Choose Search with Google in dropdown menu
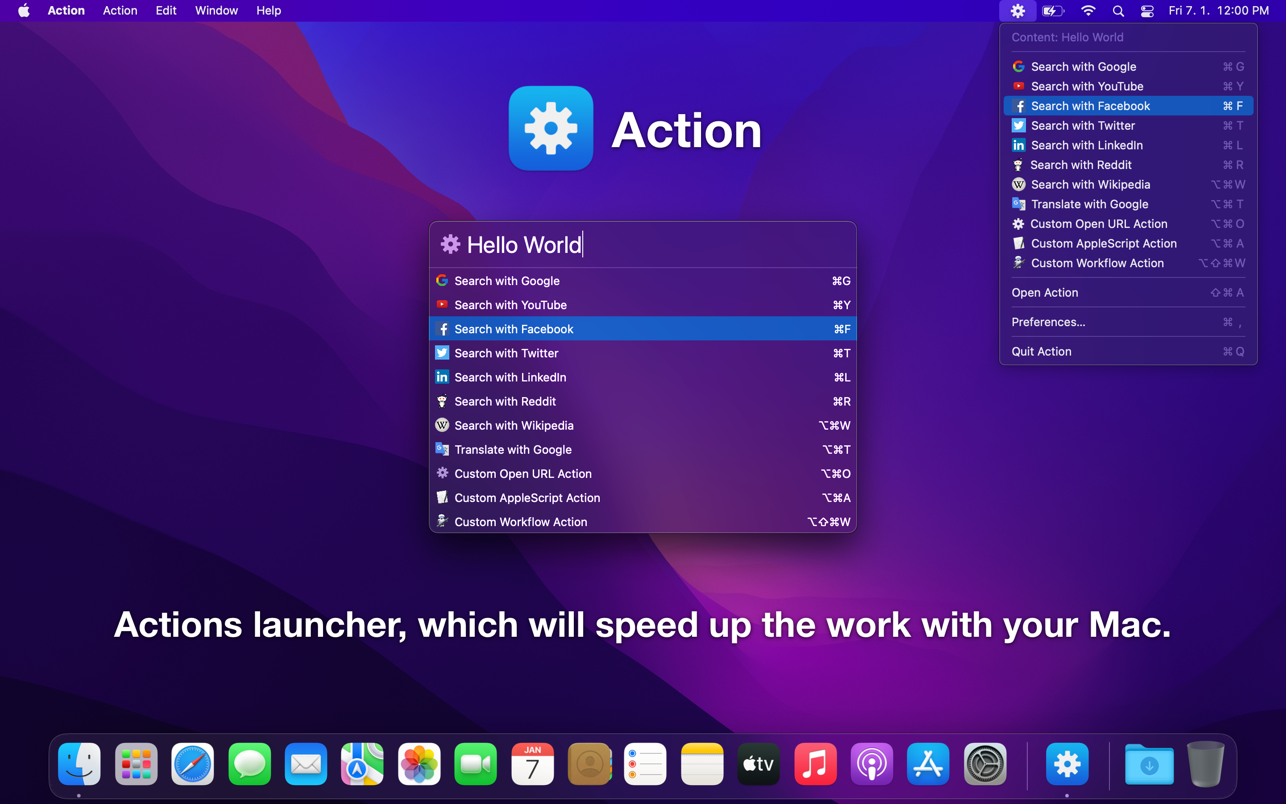Viewport: 1286px width, 804px height. point(1128,67)
